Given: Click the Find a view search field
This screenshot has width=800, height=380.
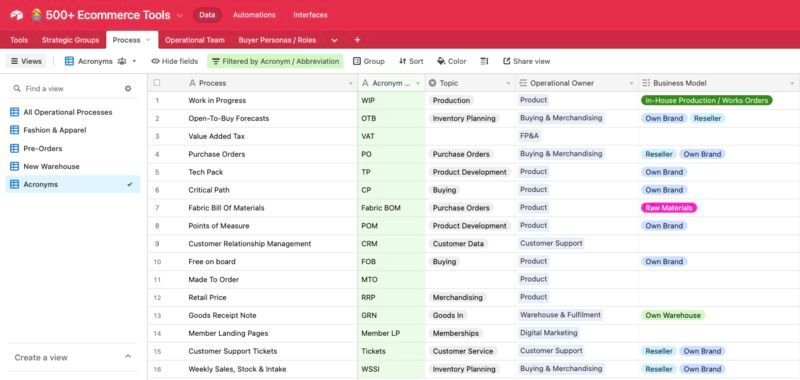Looking at the screenshot, I should click(x=66, y=89).
